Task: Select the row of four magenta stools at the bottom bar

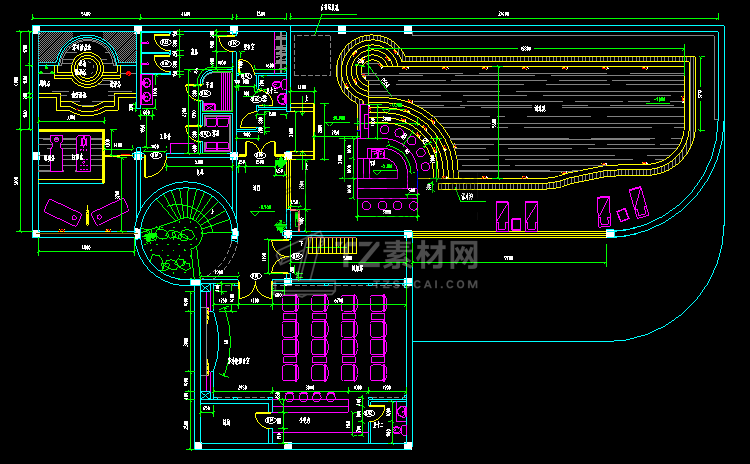Action: click(310, 397)
